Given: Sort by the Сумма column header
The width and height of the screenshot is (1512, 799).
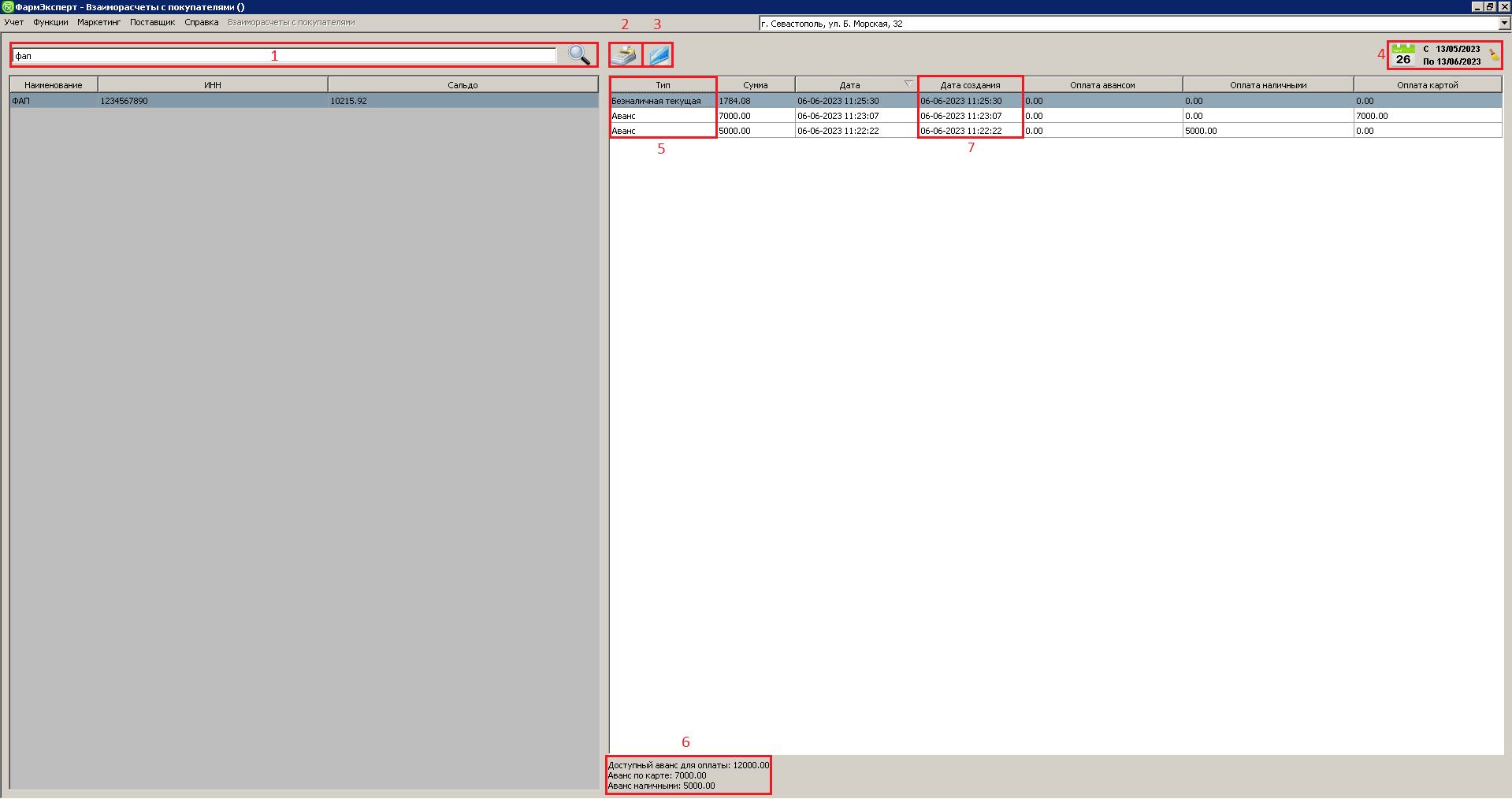Looking at the screenshot, I should (755, 85).
